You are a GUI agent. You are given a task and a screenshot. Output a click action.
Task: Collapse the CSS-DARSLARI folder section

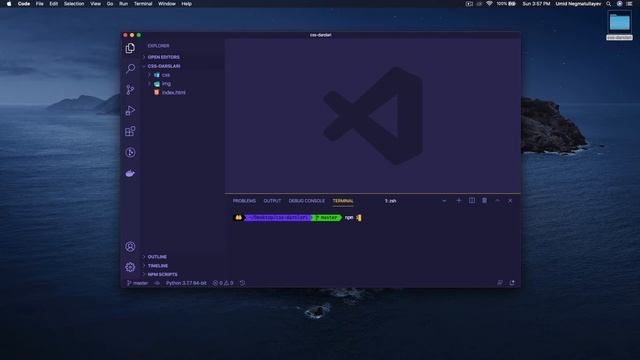point(183,66)
